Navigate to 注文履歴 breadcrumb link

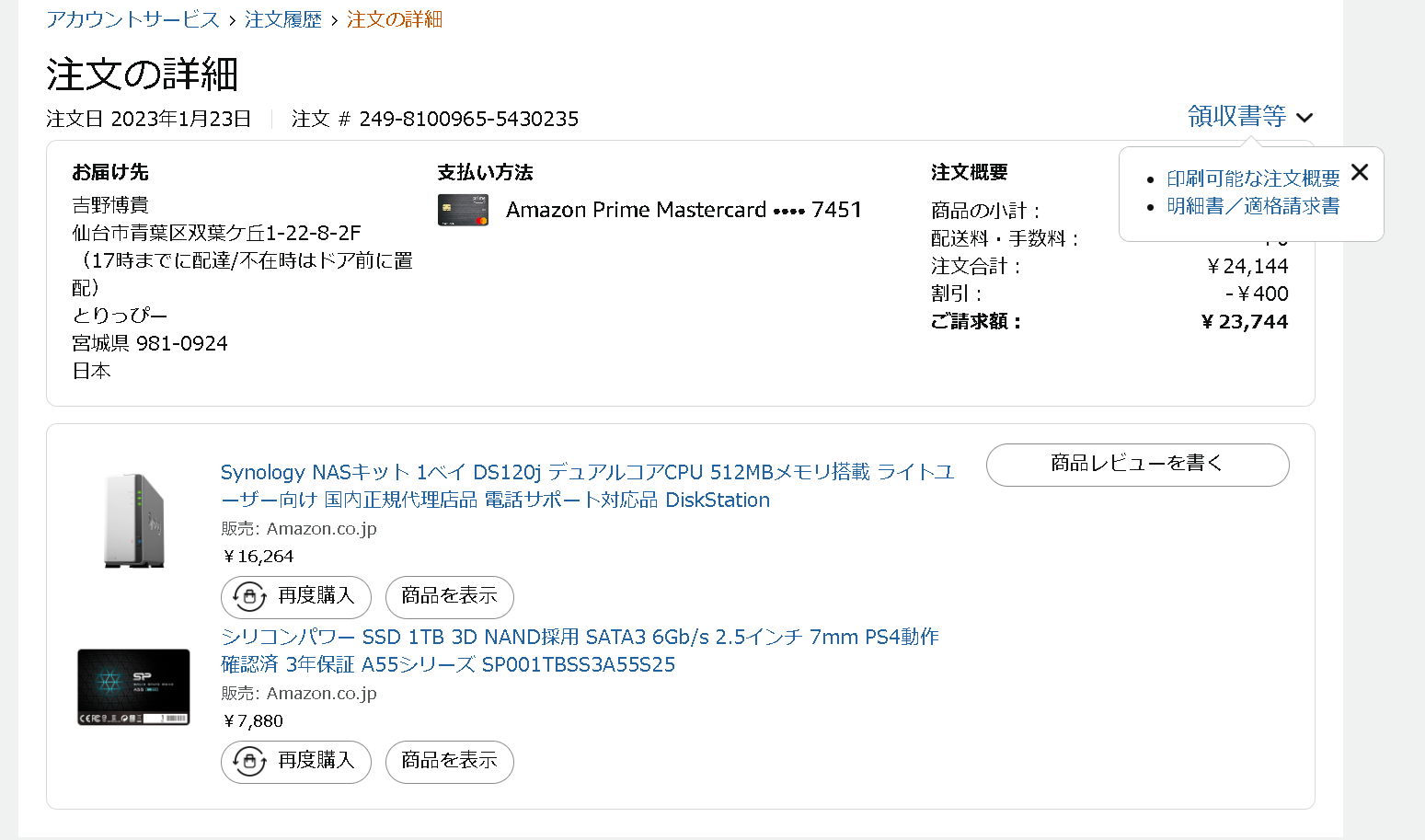pyautogui.click(x=283, y=19)
